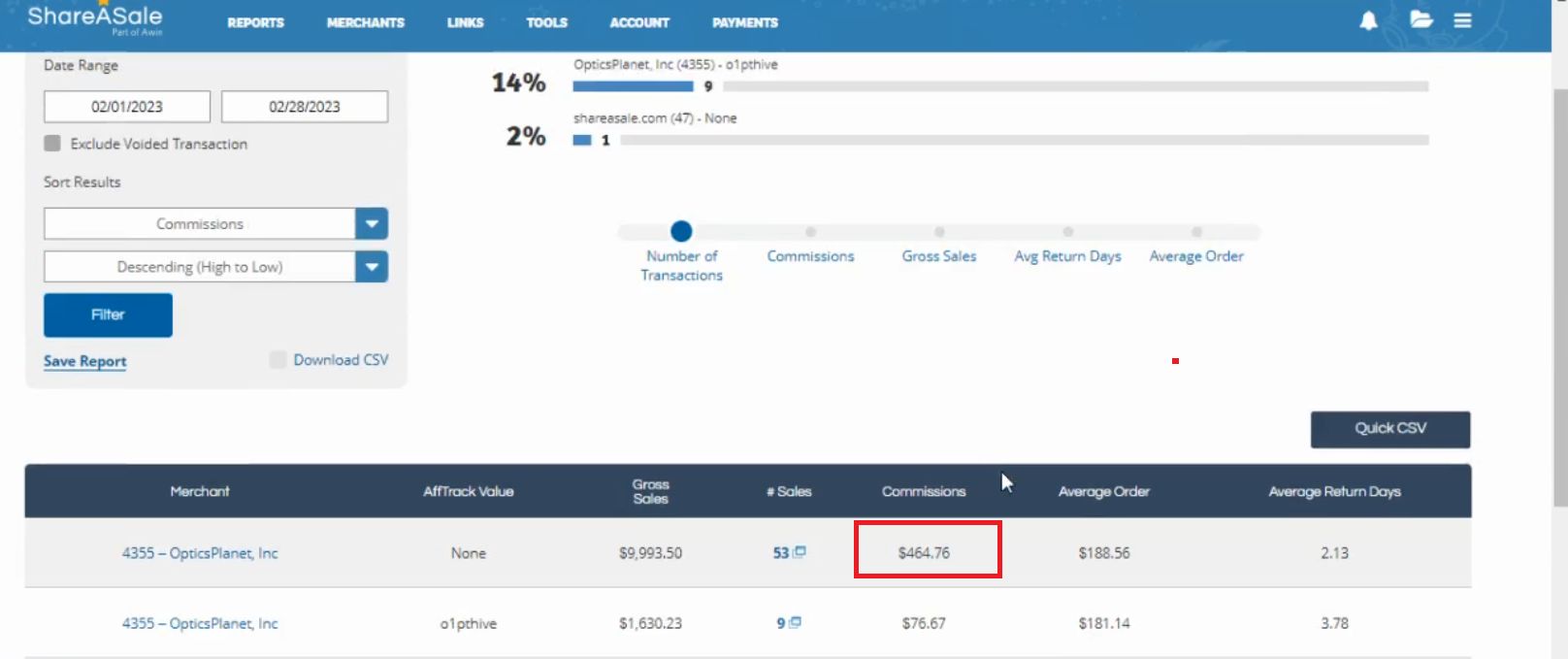Image resolution: width=1568 pixels, height=659 pixels.
Task: Open OpticsPlanet merchant link in None row
Action: [200, 552]
